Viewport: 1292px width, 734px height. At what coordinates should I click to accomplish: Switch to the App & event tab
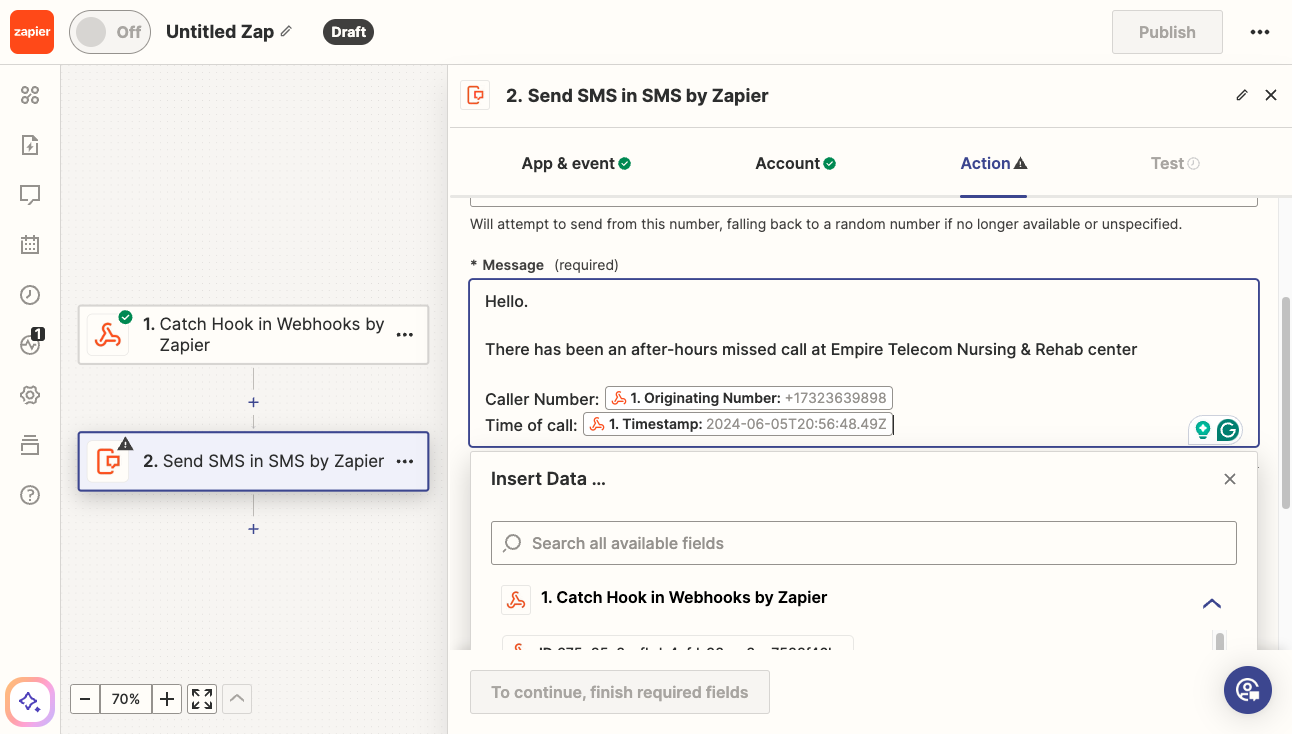576,163
